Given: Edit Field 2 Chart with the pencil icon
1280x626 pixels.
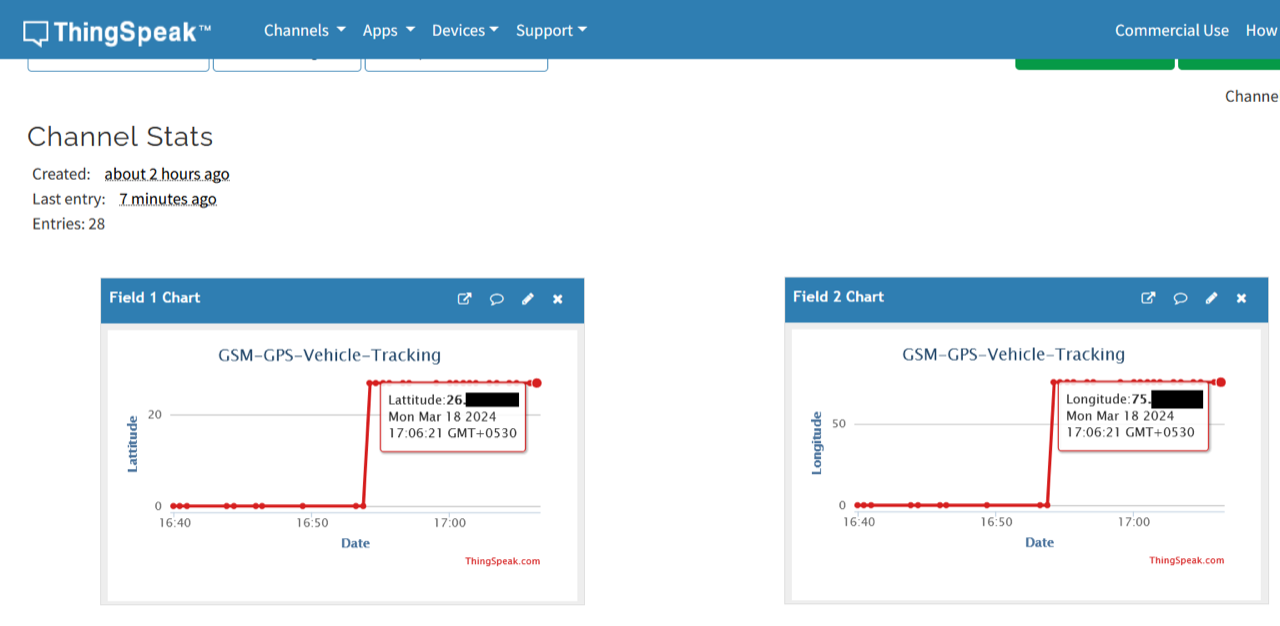Looking at the screenshot, I should [x=1211, y=297].
